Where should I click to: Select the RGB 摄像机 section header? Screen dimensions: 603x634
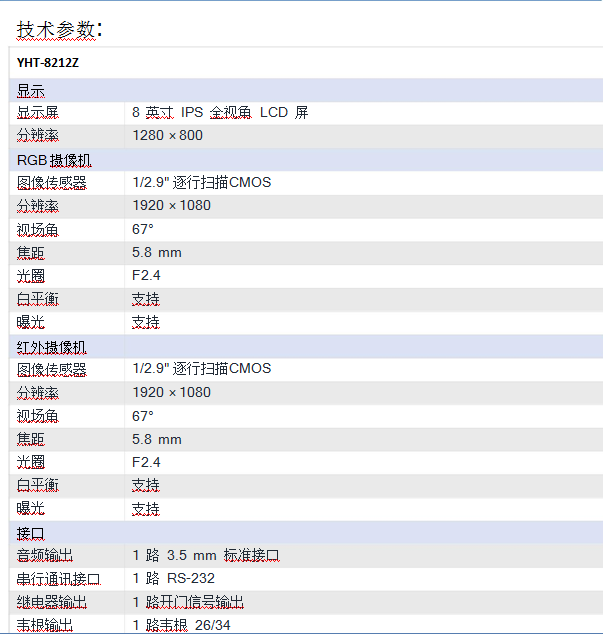point(55,159)
